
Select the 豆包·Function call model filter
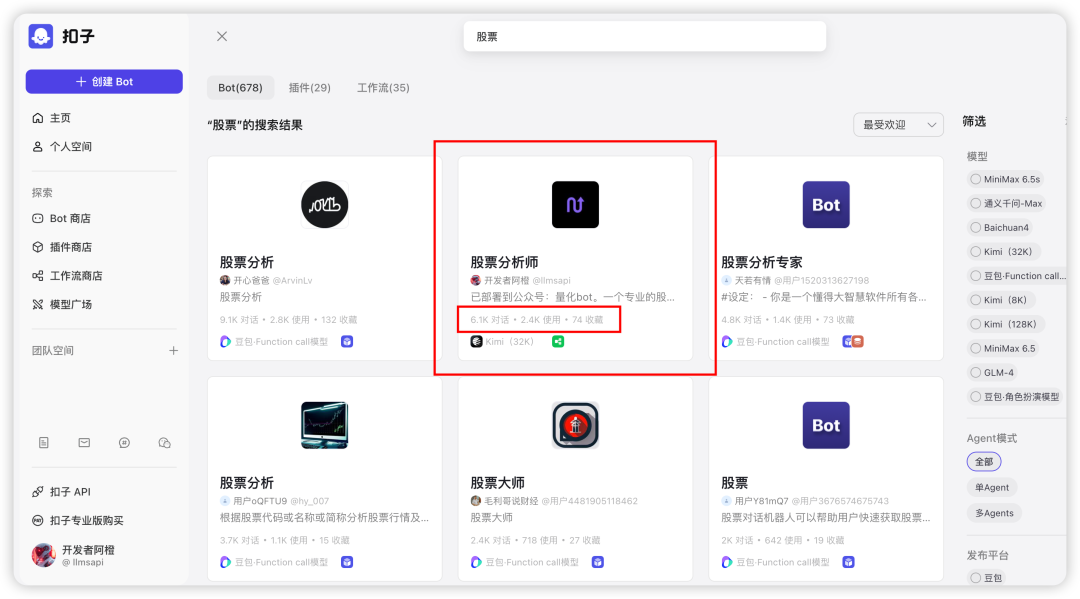coord(1017,275)
